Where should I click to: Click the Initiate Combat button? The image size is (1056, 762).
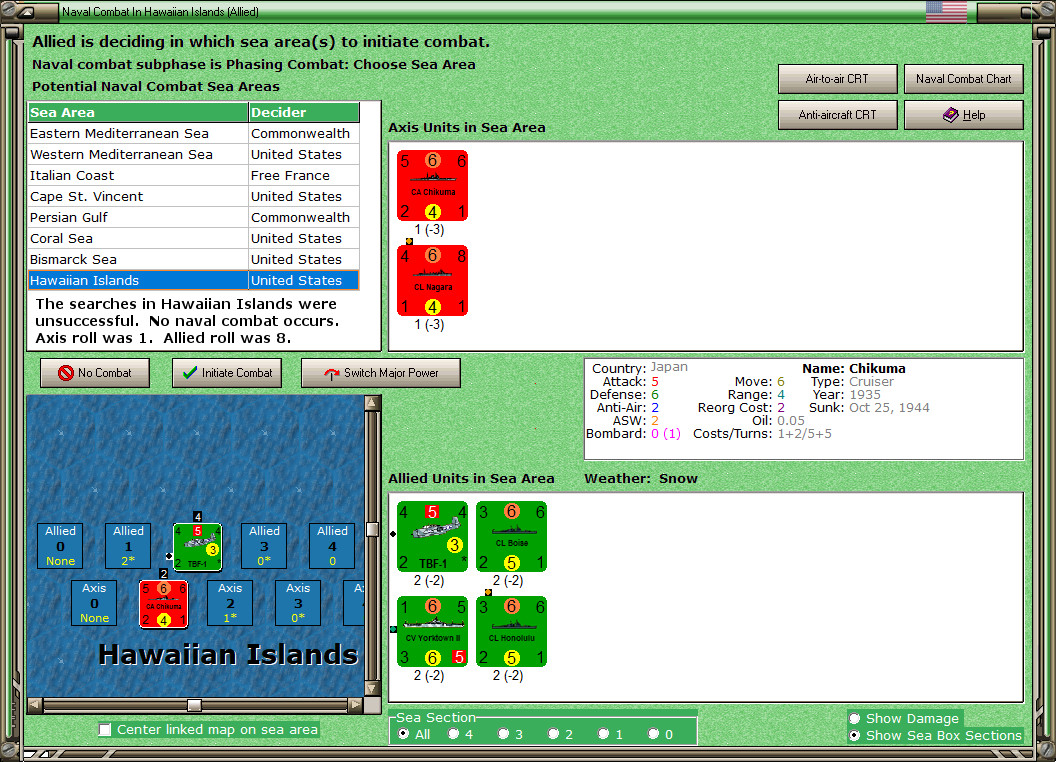point(227,373)
